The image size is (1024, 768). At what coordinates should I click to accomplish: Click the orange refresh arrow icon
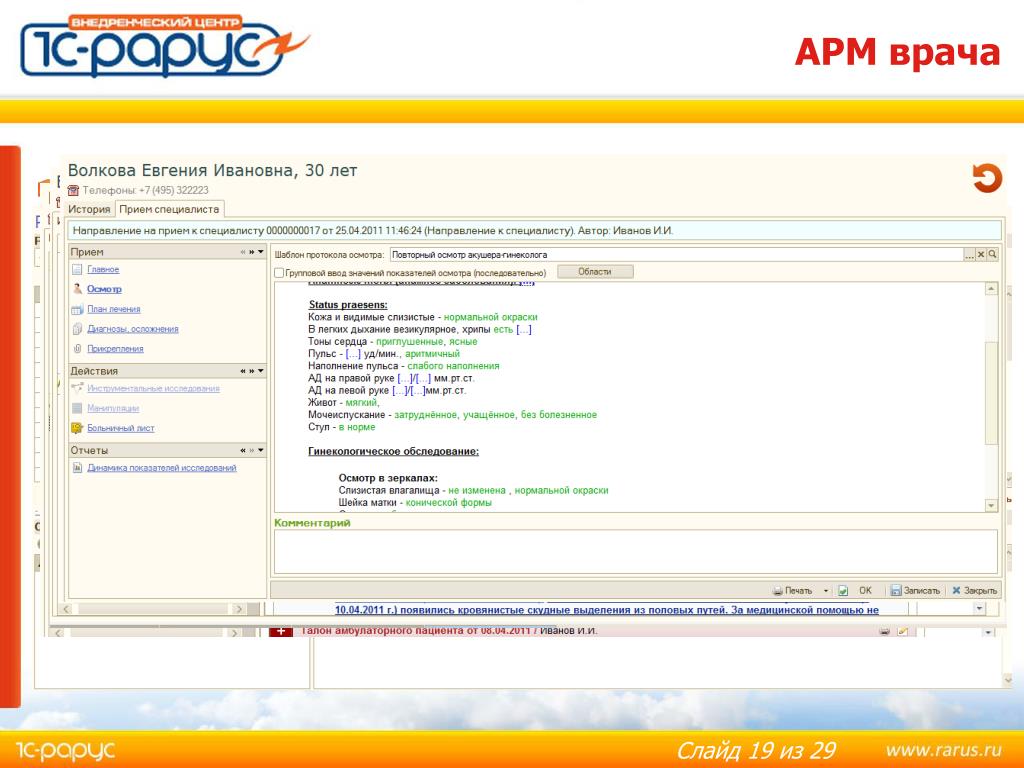tap(987, 178)
